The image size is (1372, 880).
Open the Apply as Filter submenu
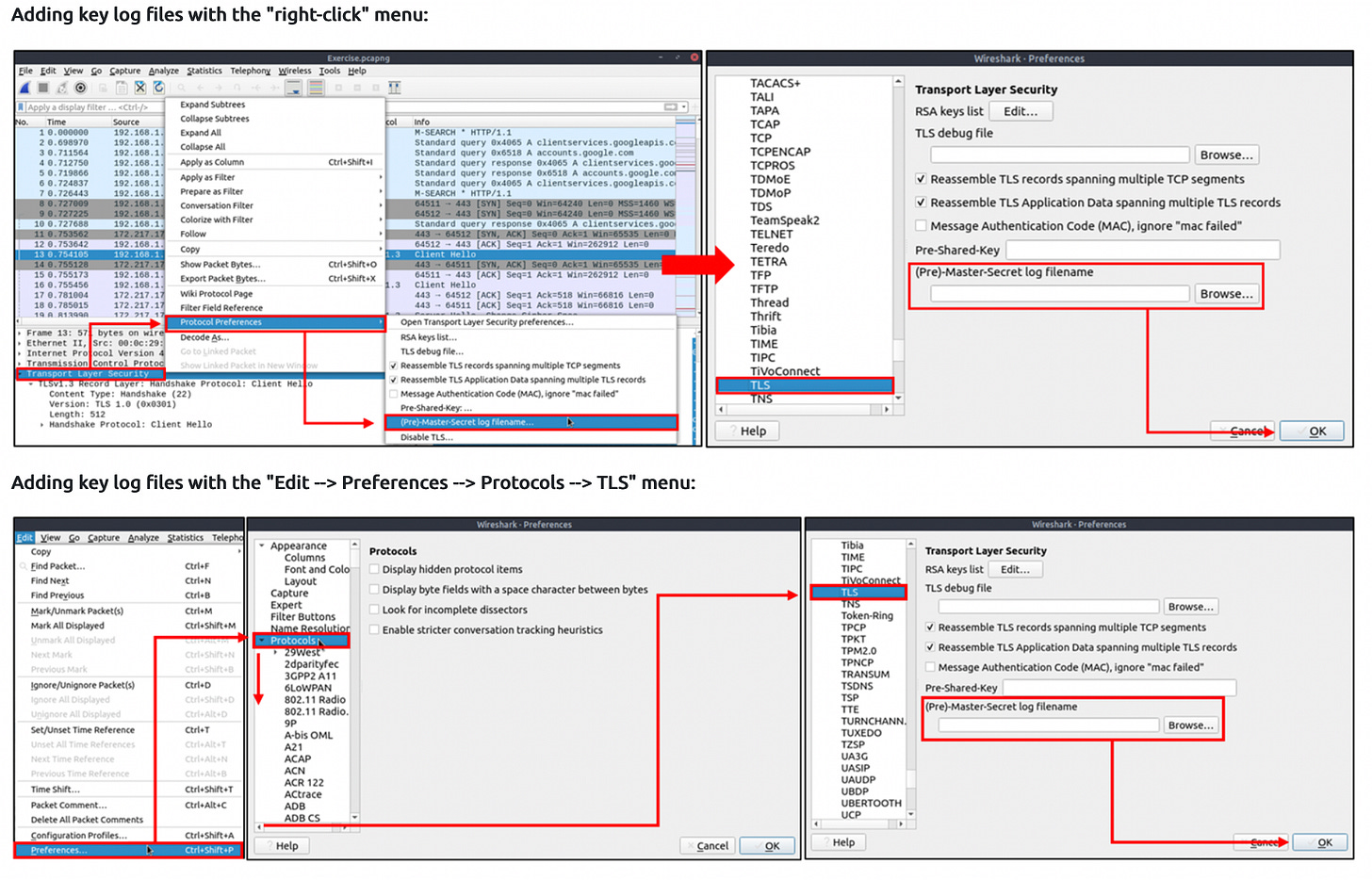275,177
